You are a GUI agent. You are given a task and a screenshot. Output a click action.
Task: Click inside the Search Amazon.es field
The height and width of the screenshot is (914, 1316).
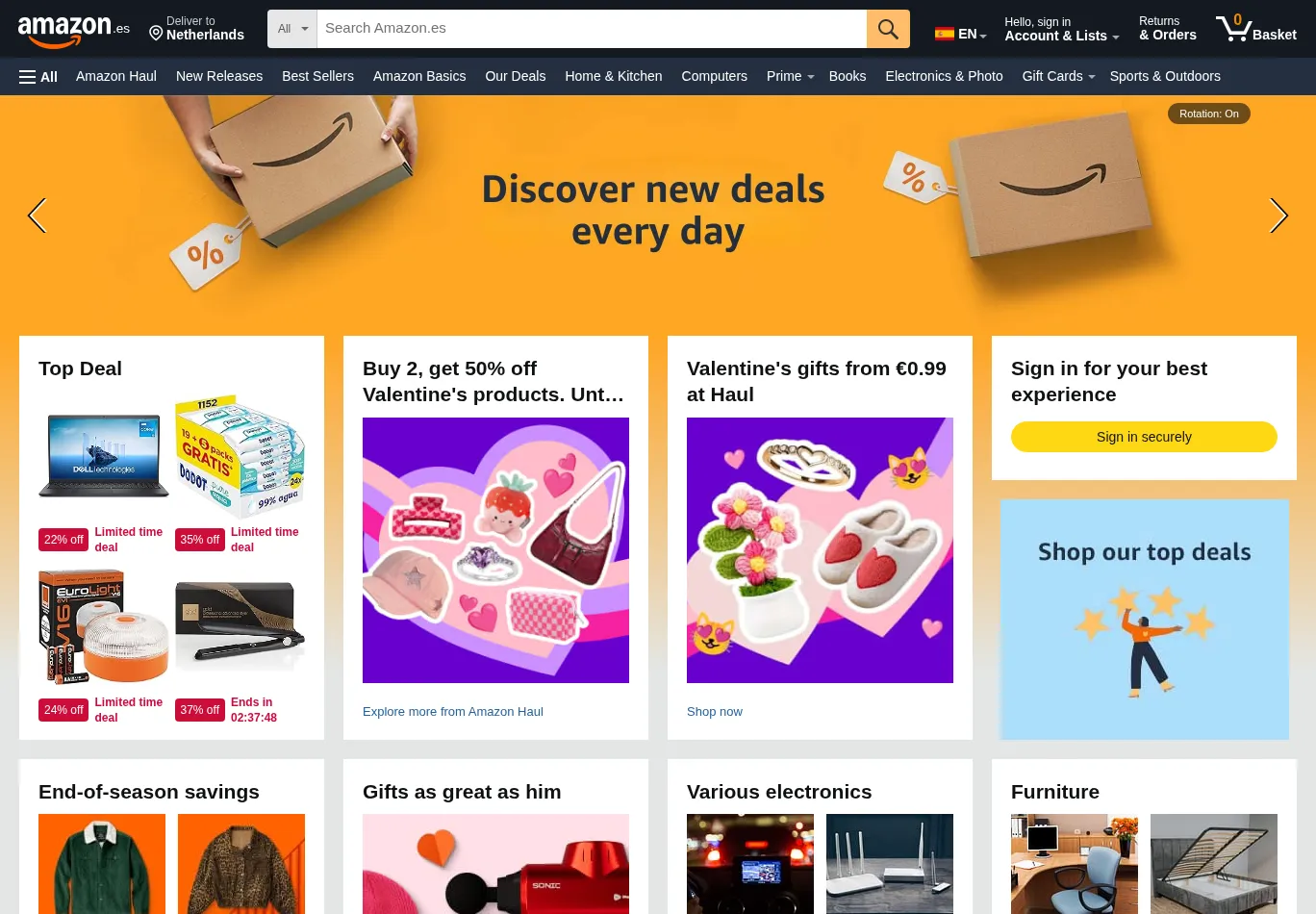(x=592, y=29)
